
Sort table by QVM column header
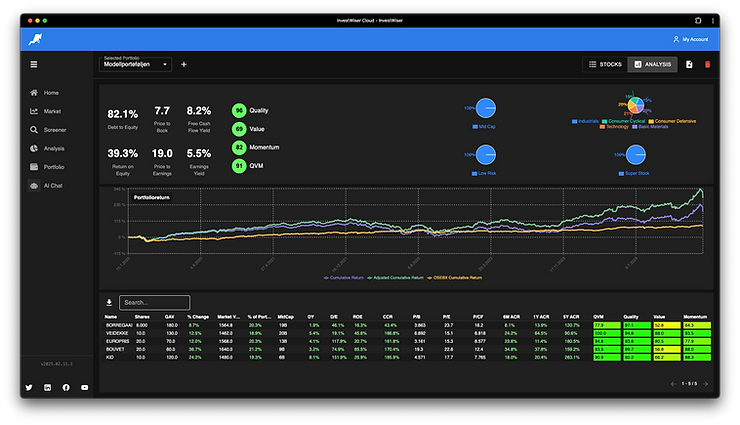tap(598, 317)
